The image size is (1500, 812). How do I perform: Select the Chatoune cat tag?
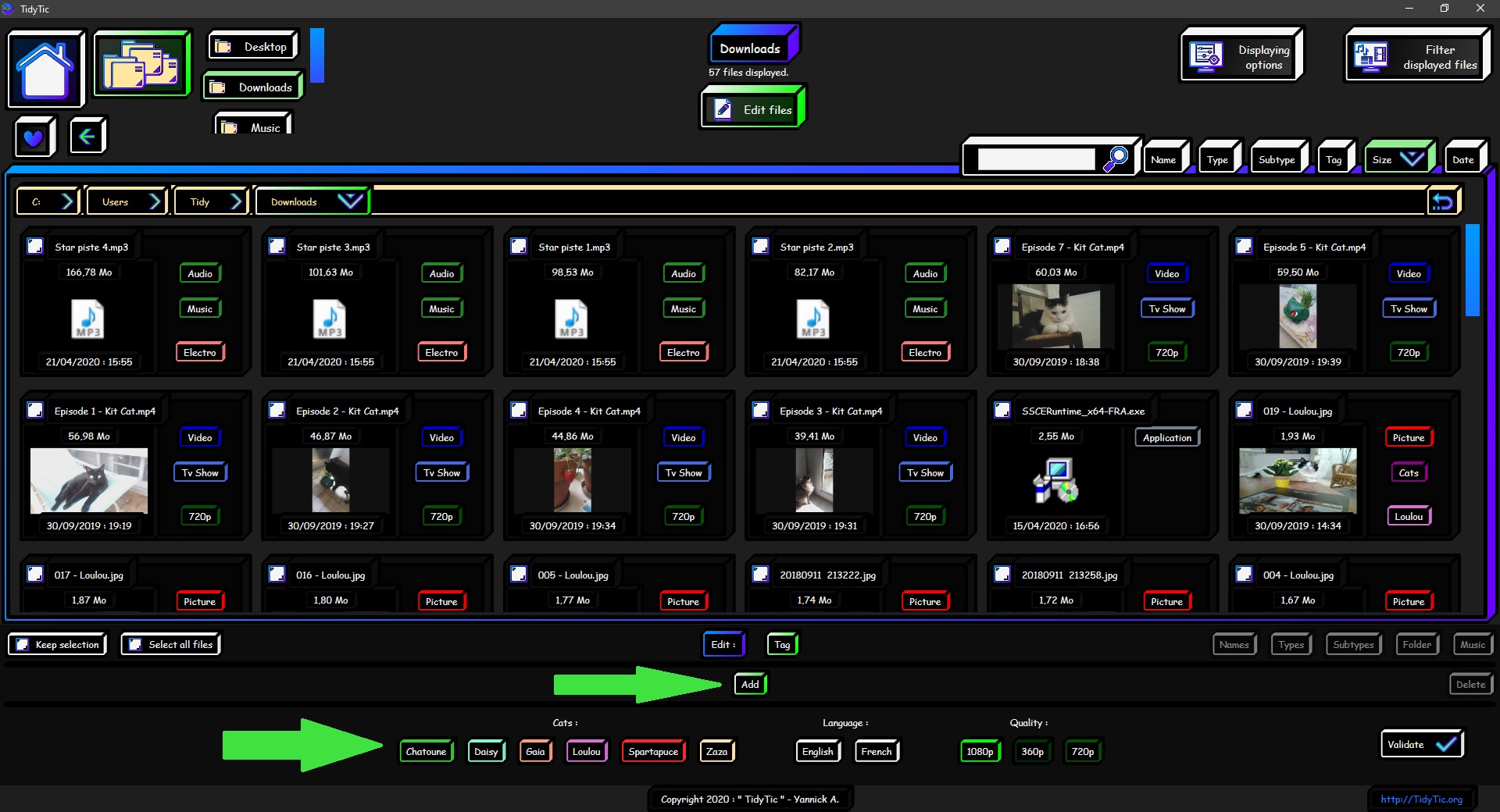(426, 752)
